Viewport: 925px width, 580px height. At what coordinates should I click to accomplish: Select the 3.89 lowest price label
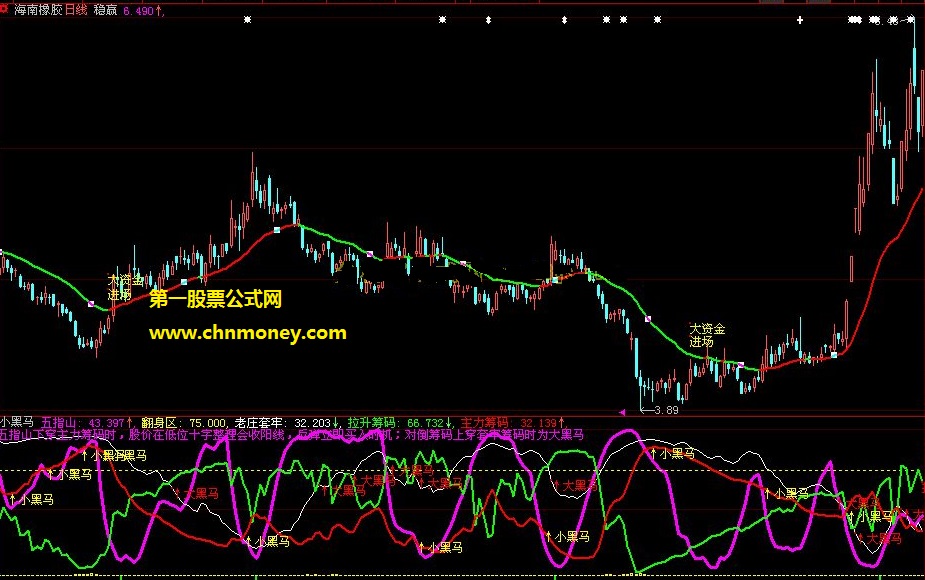coord(667,410)
